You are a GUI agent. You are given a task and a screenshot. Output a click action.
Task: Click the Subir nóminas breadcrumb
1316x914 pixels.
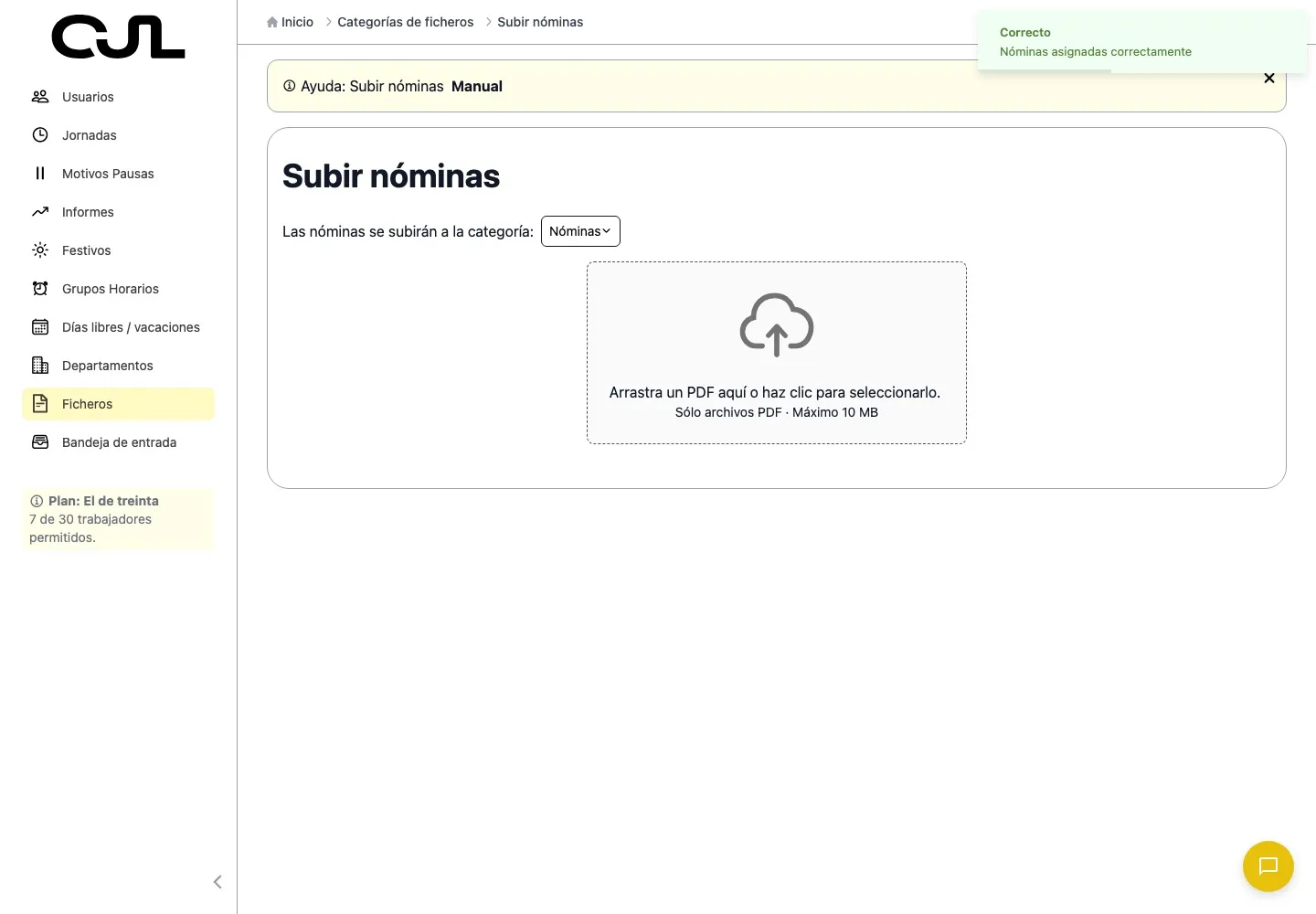[x=540, y=22]
